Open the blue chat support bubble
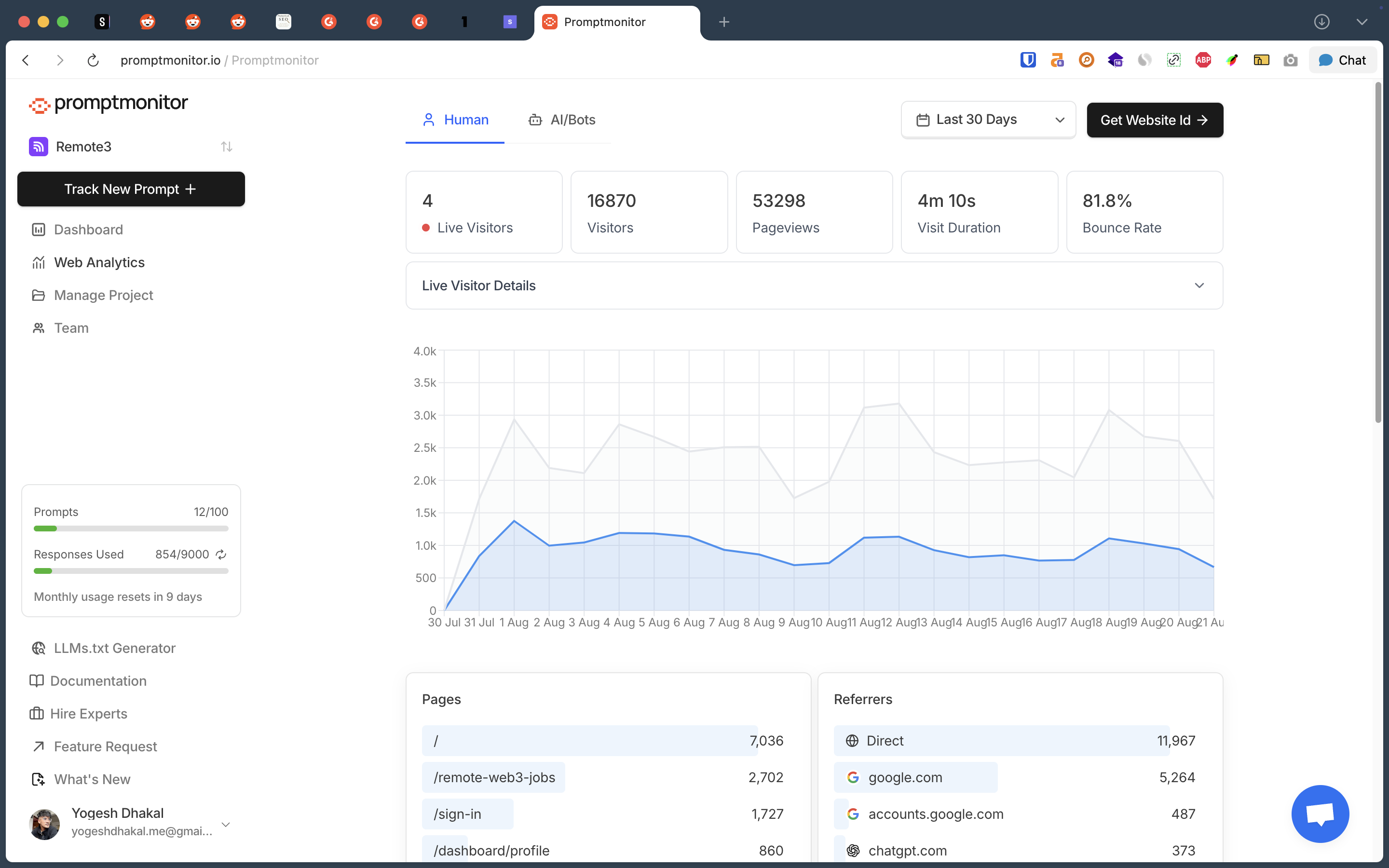Screen dimensions: 1389x868 tap(1320, 814)
